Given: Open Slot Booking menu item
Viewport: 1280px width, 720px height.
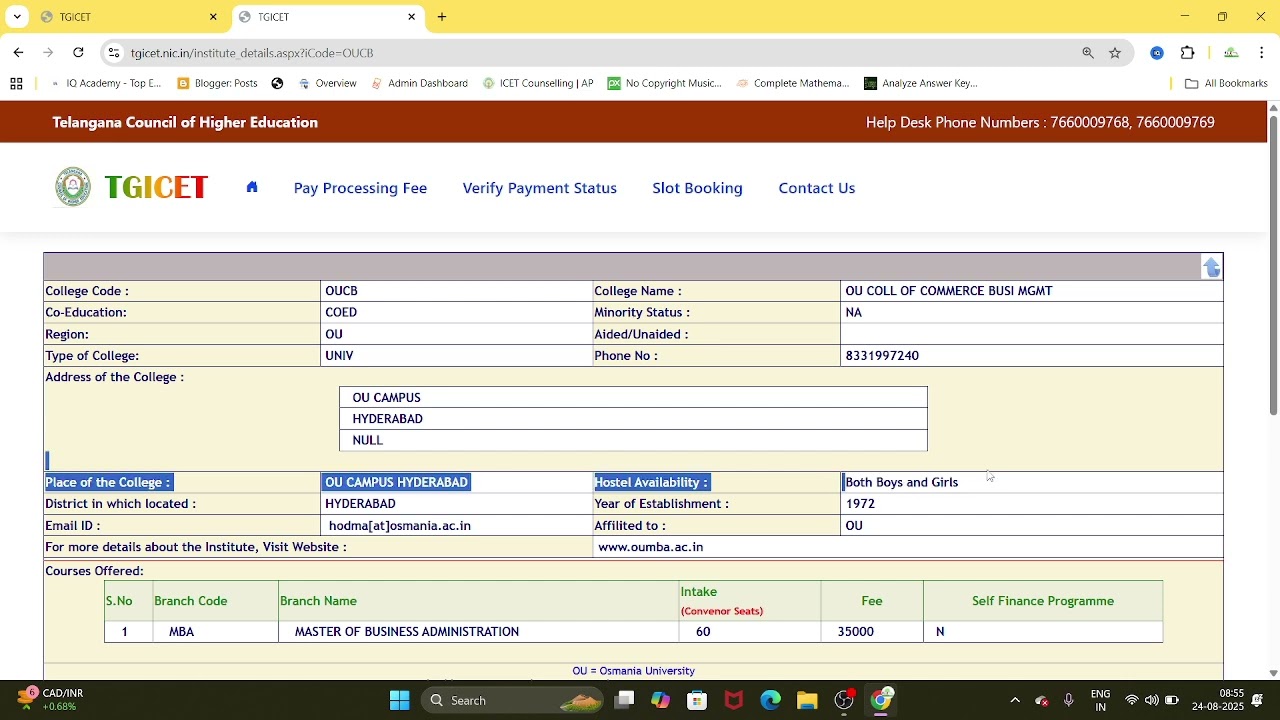Looking at the screenshot, I should point(697,188).
